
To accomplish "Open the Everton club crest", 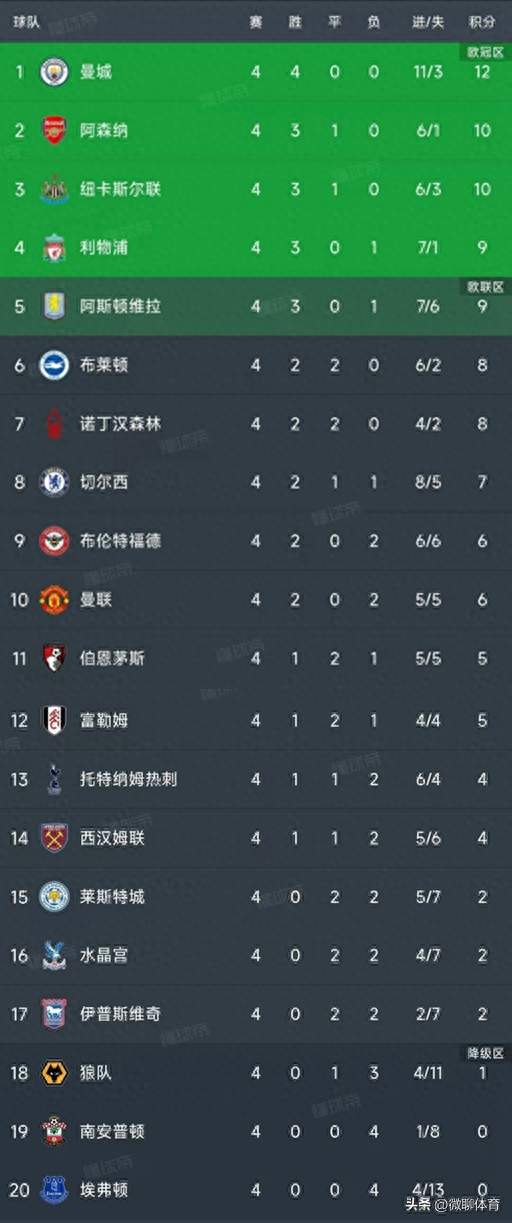I will (54, 1190).
